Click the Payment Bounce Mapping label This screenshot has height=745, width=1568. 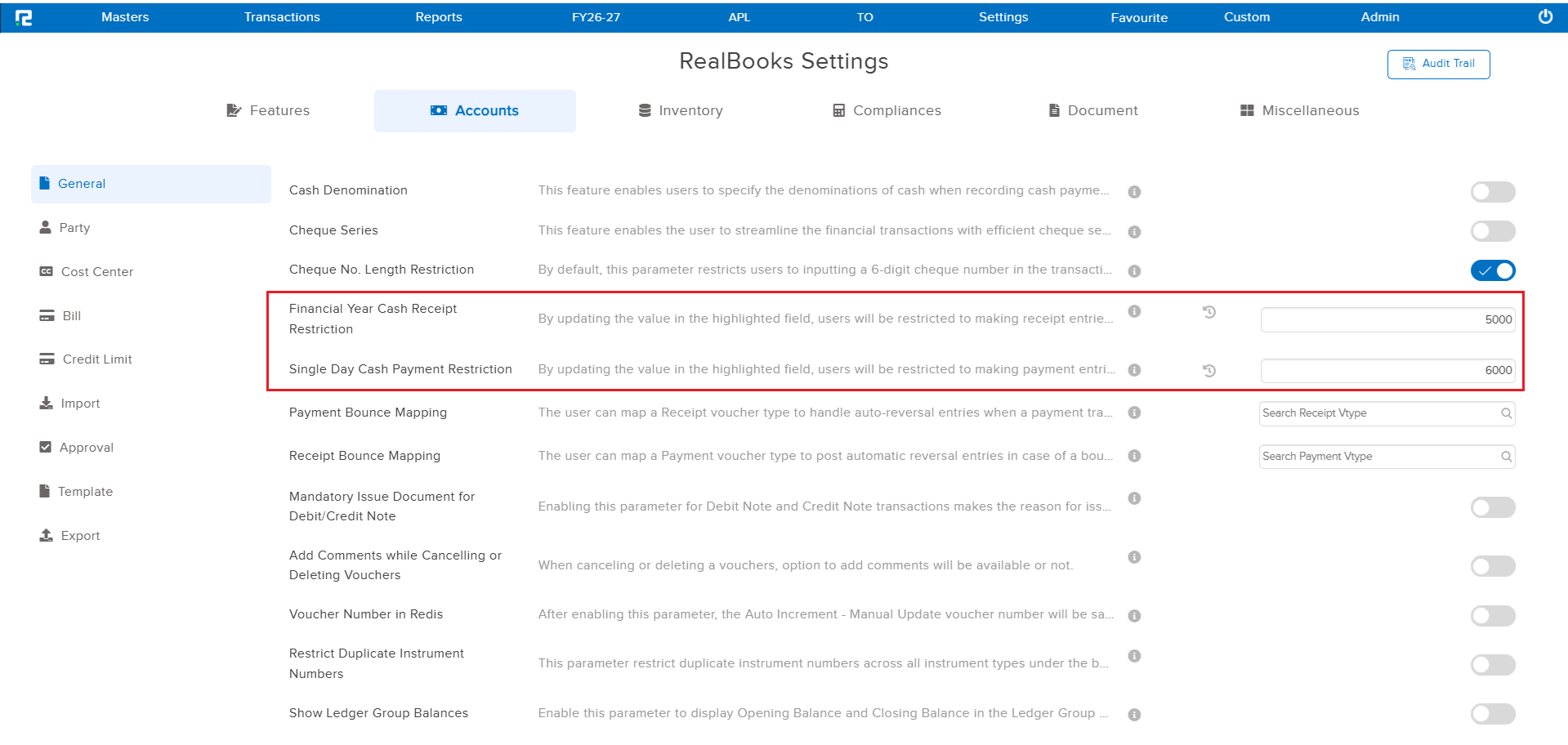click(368, 413)
